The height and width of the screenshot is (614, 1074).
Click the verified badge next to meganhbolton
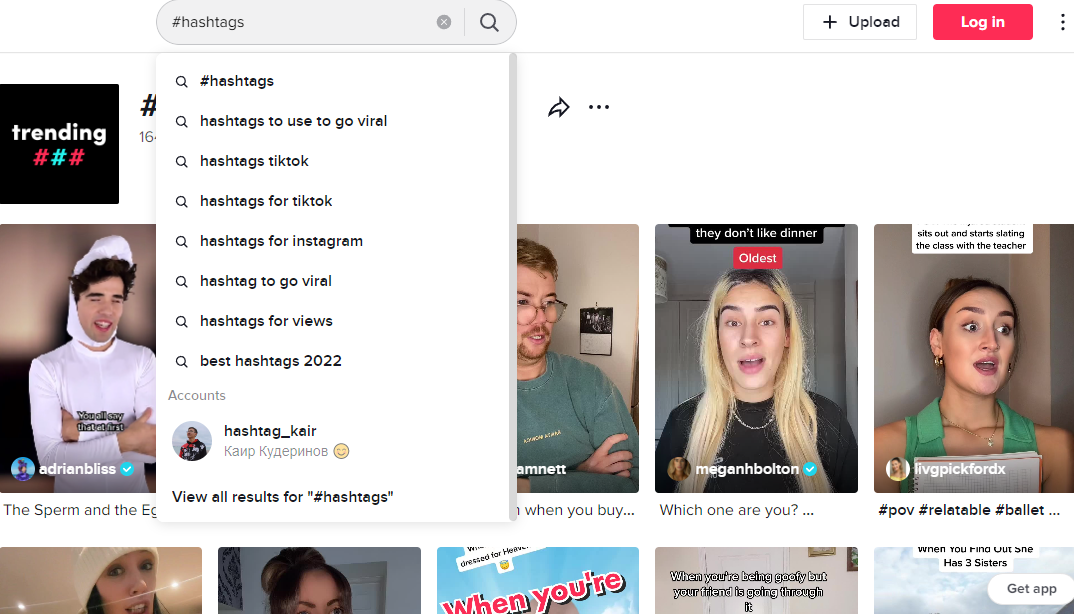pyautogui.click(x=810, y=469)
